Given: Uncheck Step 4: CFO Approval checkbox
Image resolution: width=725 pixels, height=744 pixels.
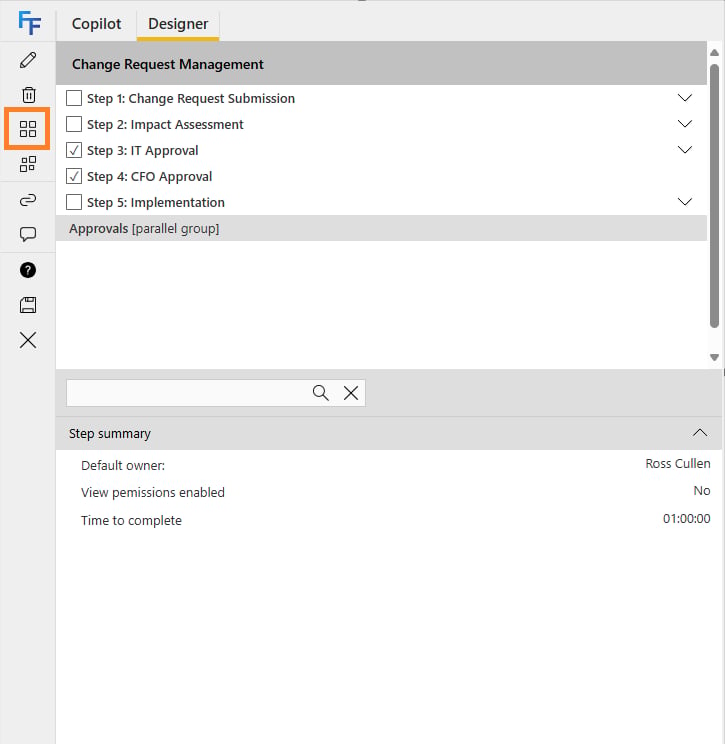Looking at the screenshot, I should click(x=74, y=177).
